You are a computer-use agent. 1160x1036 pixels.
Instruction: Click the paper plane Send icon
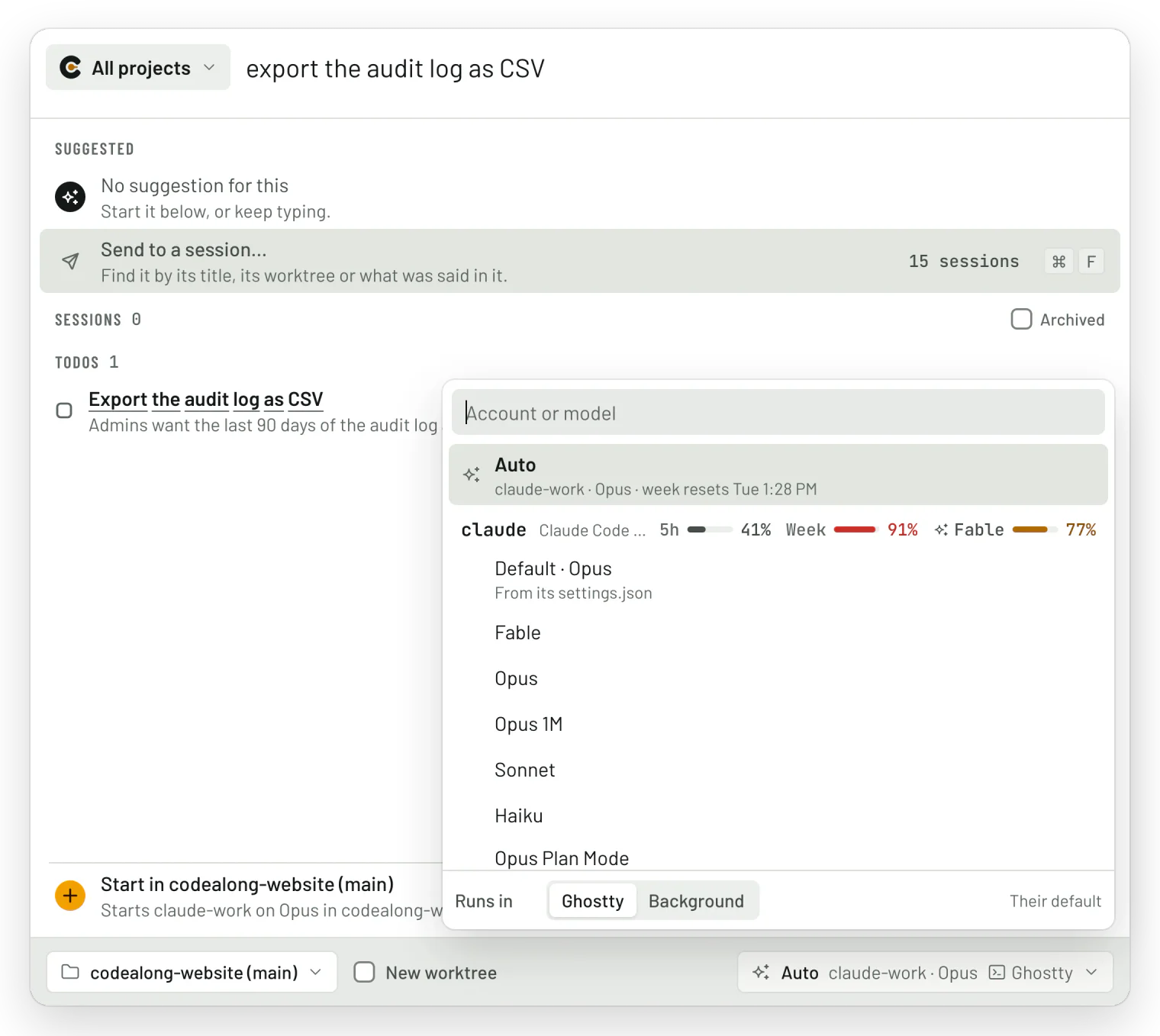(x=70, y=261)
